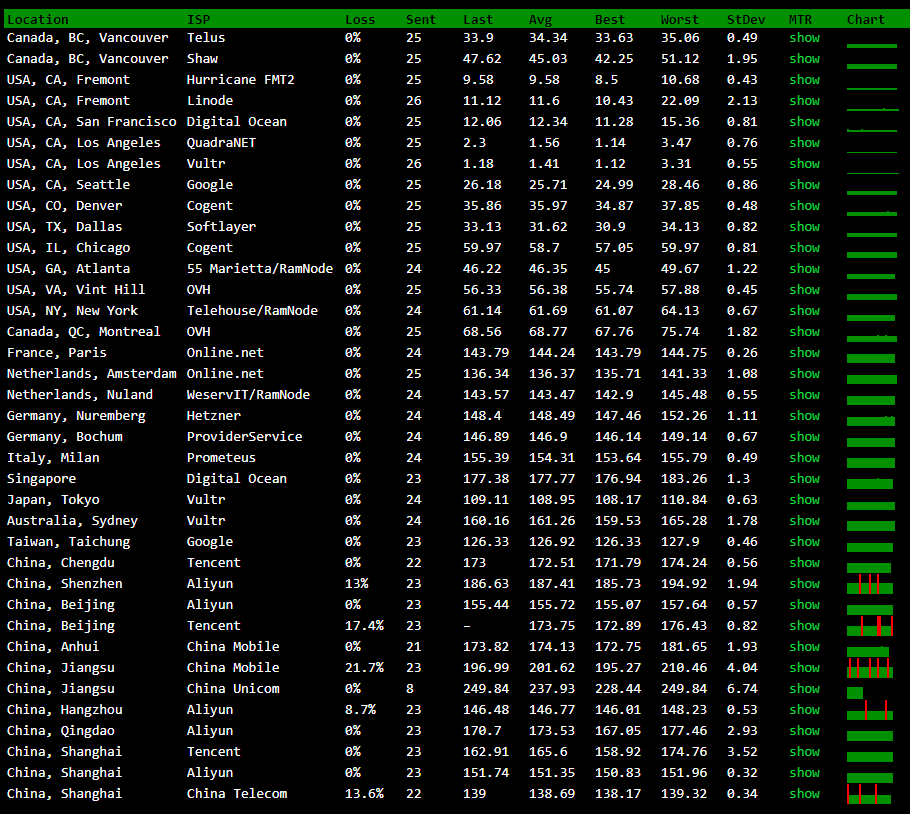Screen dimensions: 910x814
Task: Click Jiangsu China Unicom latency chart
Action: click(x=855, y=693)
